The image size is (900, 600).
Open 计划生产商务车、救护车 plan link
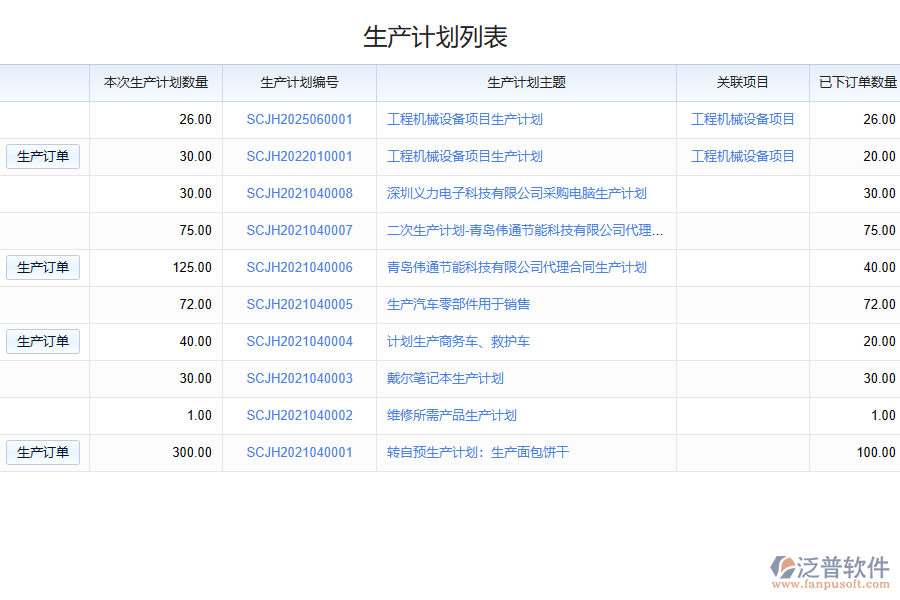pyautogui.click(x=458, y=342)
